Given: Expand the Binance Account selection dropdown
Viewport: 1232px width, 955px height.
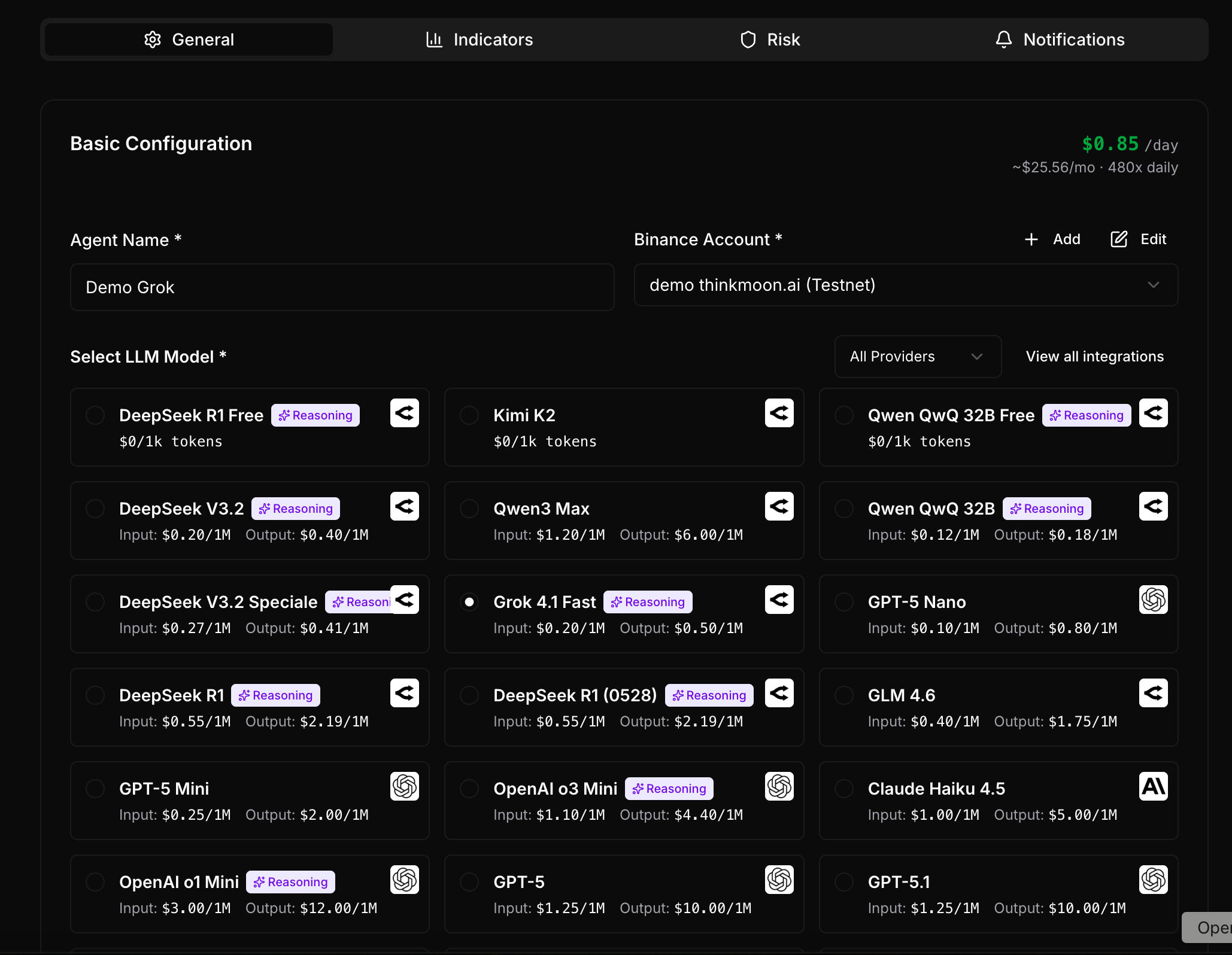Looking at the screenshot, I should [905, 285].
